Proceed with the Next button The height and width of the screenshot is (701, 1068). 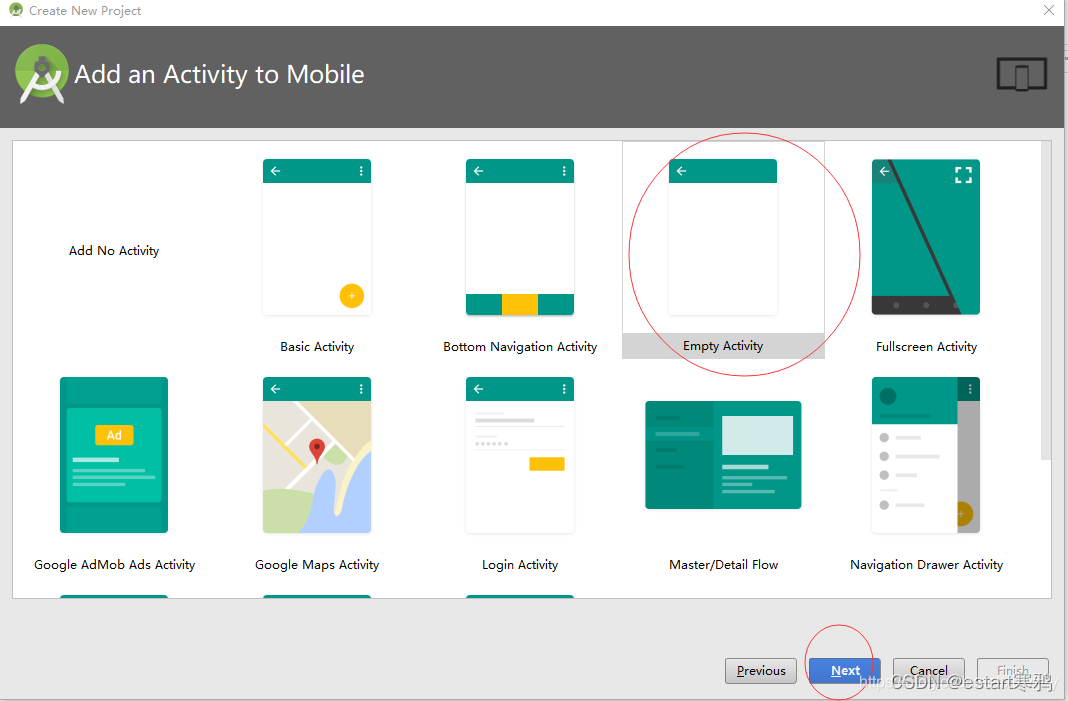[x=845, y=671]
